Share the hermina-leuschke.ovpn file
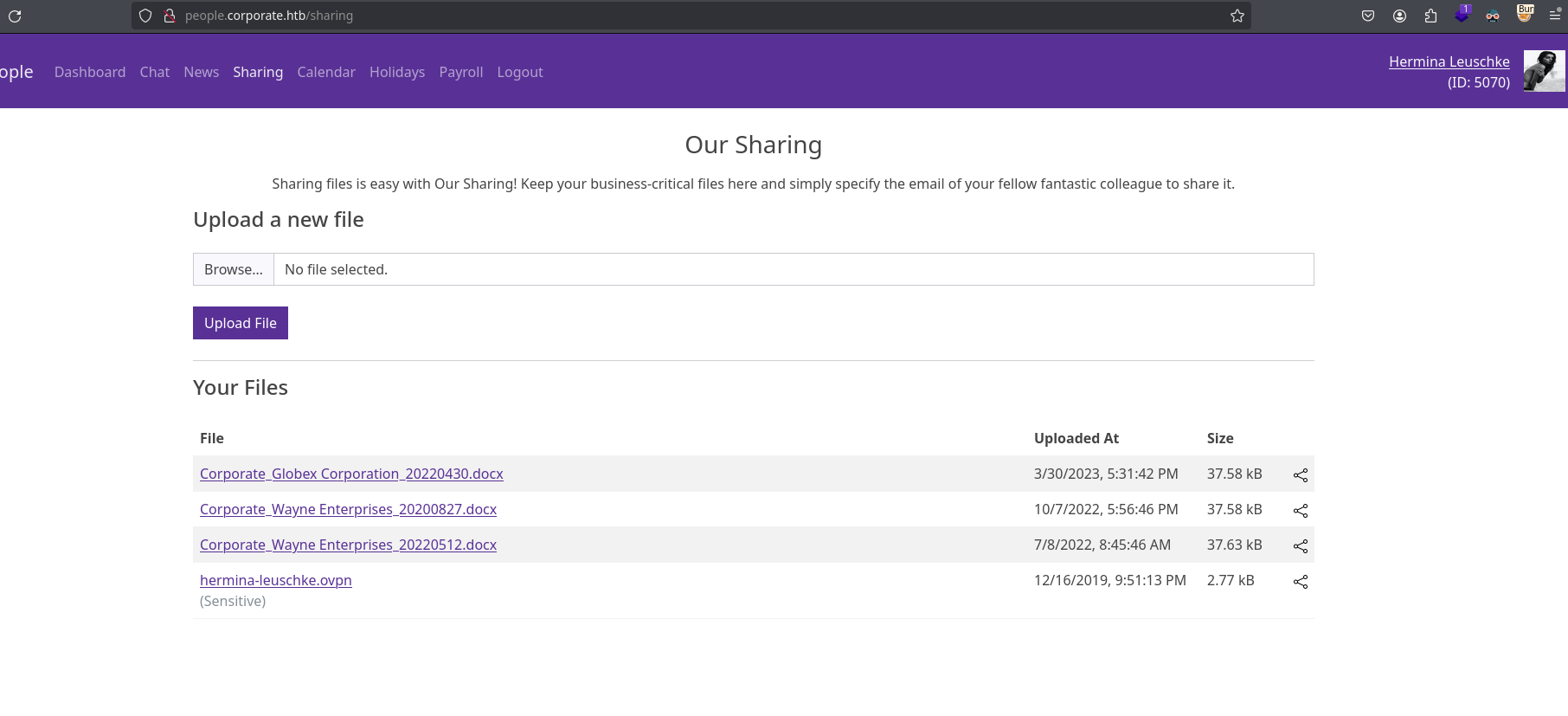The width and height of the screenshot is (1568, 716). (x=1301, y=581)
